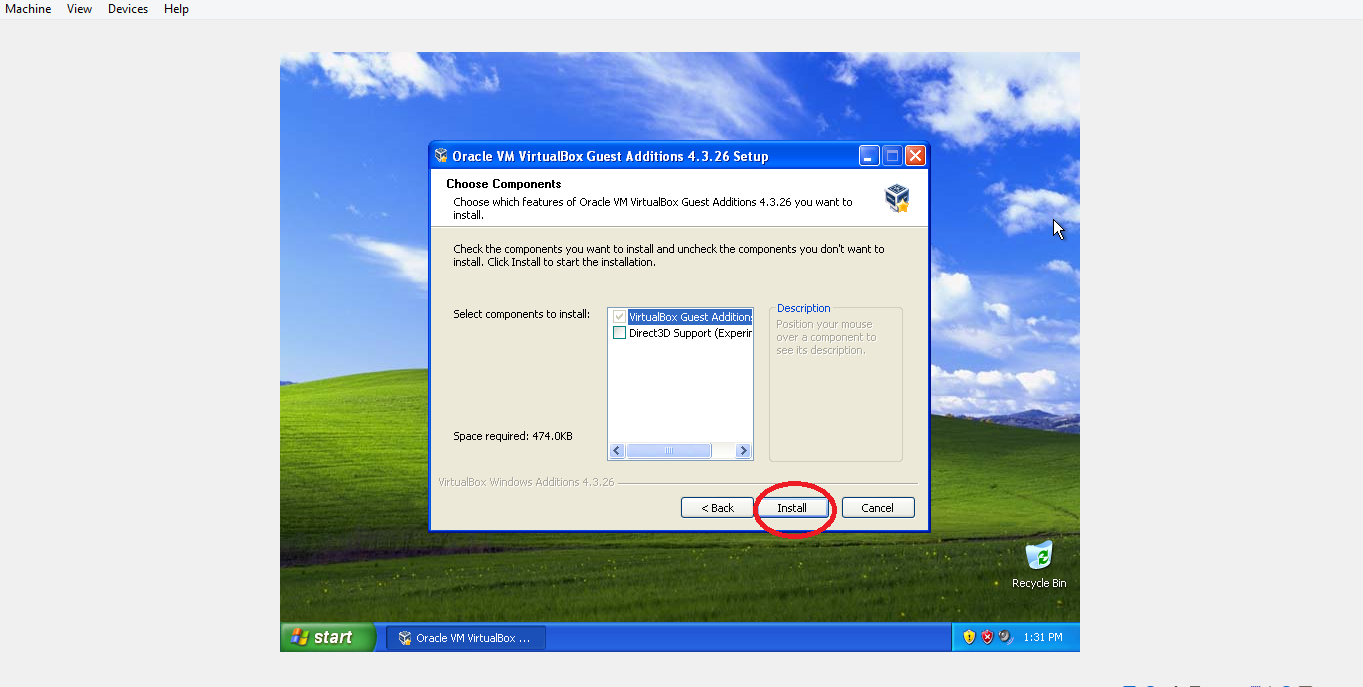Select the Oracle VM VirtualBox taskbar button
1363x687 pixels.
point(466,638)
